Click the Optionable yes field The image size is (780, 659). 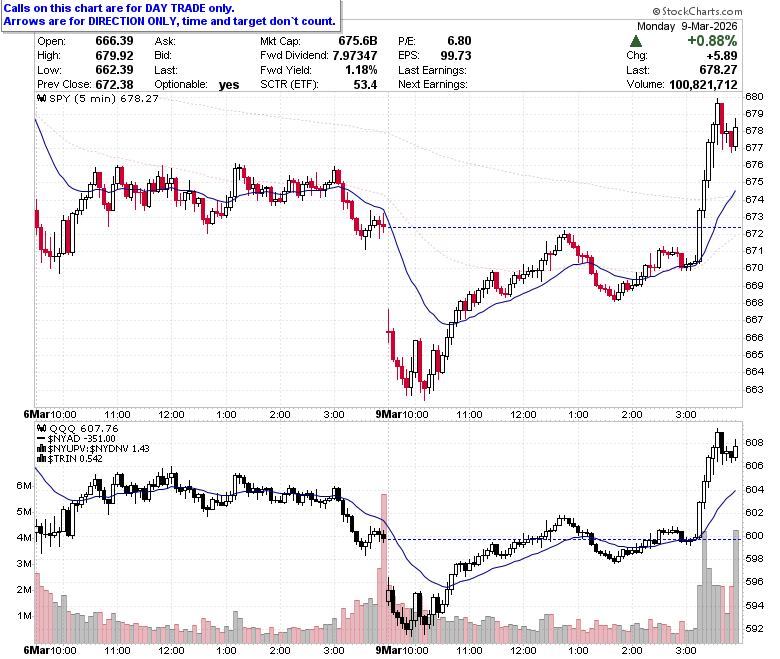click(x=197, y=85)
